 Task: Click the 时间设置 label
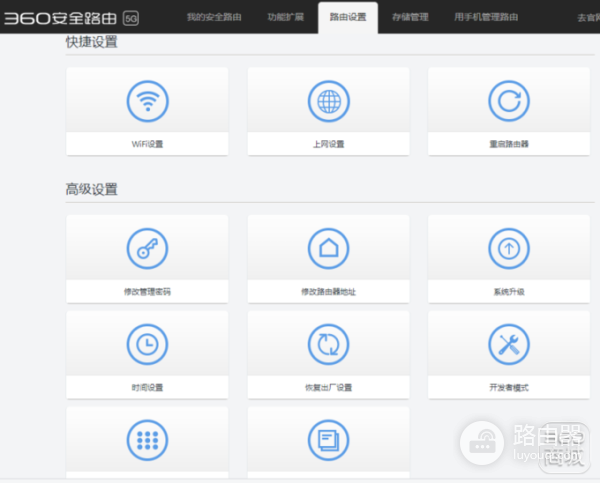(147, 387)
